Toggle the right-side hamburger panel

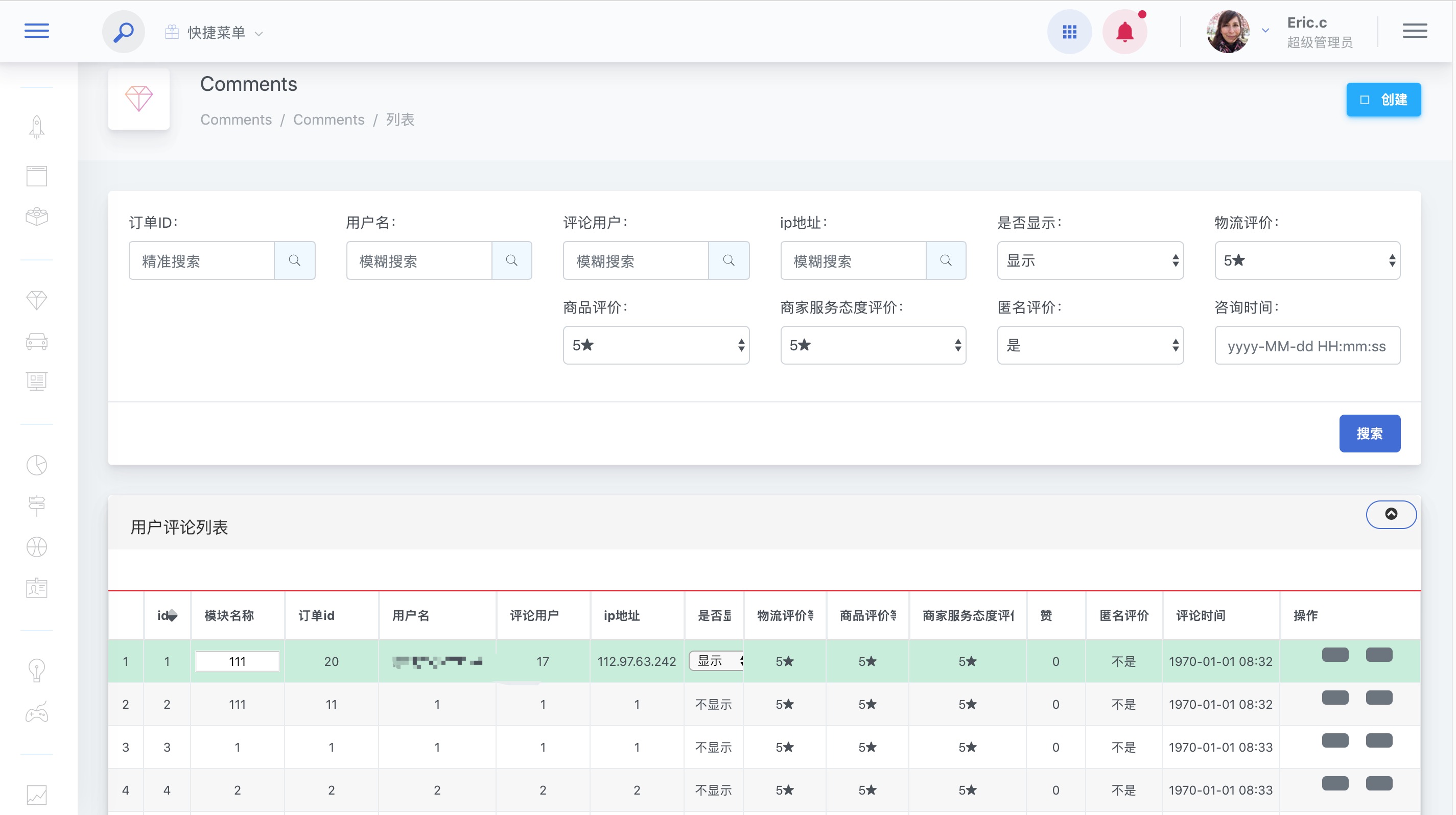[x=1414, y=31]
